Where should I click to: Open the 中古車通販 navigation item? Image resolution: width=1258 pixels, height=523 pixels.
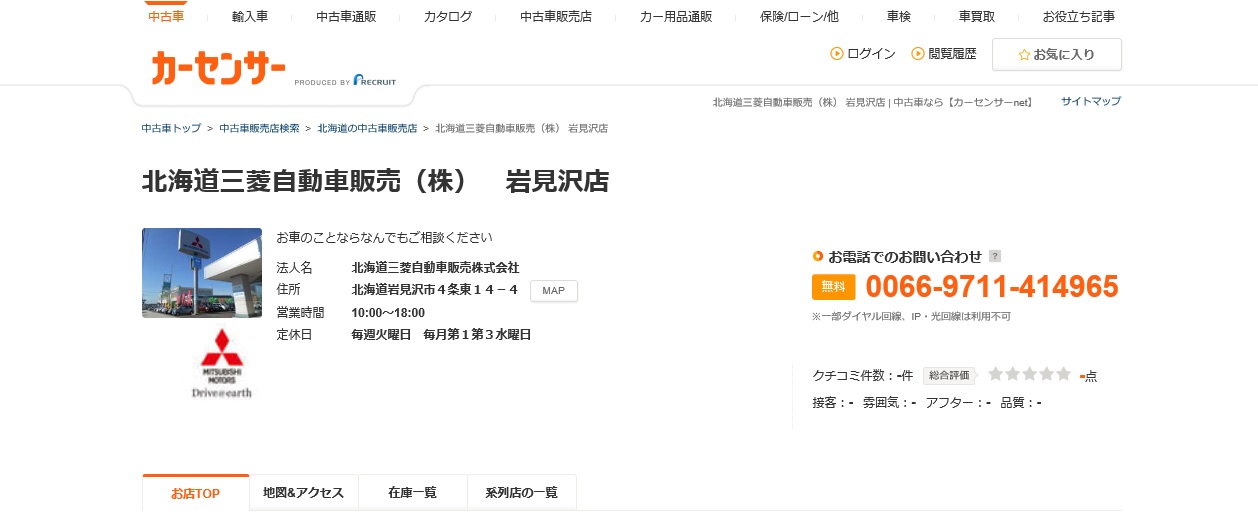click(346, 16)
